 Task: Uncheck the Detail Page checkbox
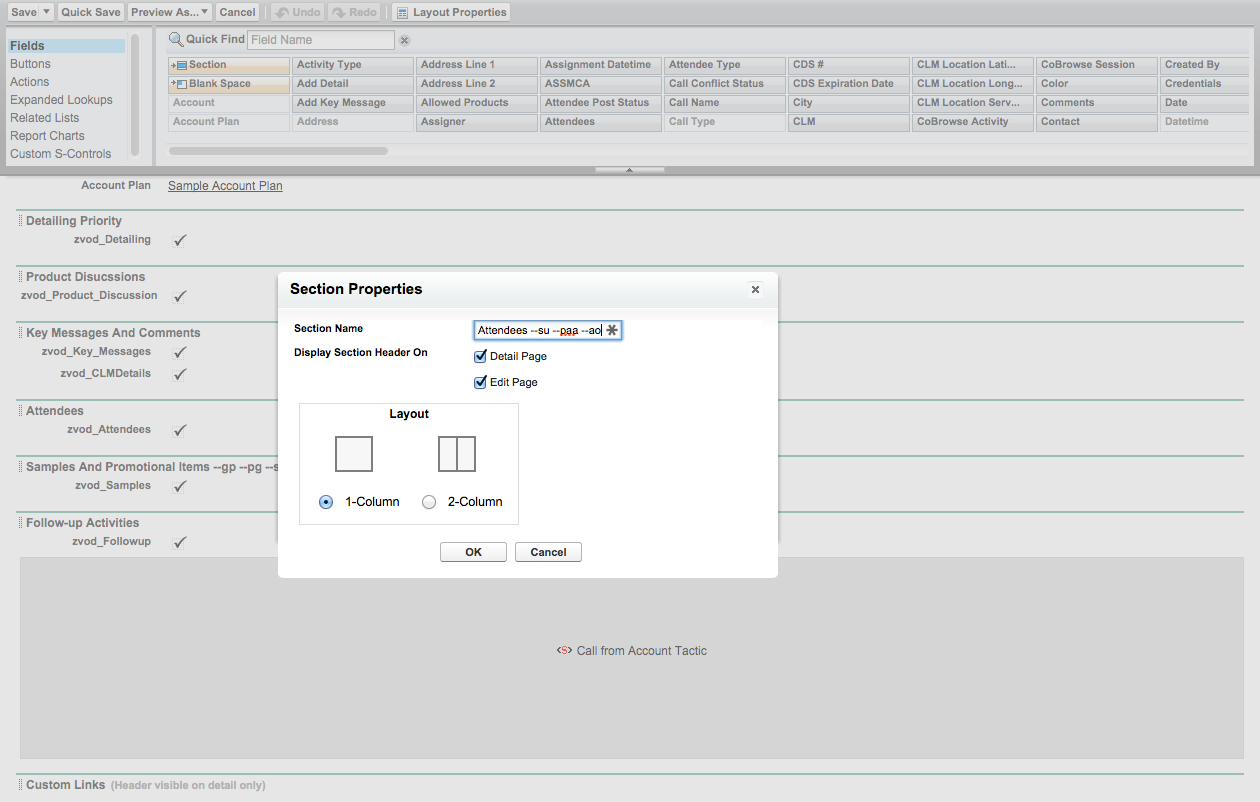[x=481, y=356]
